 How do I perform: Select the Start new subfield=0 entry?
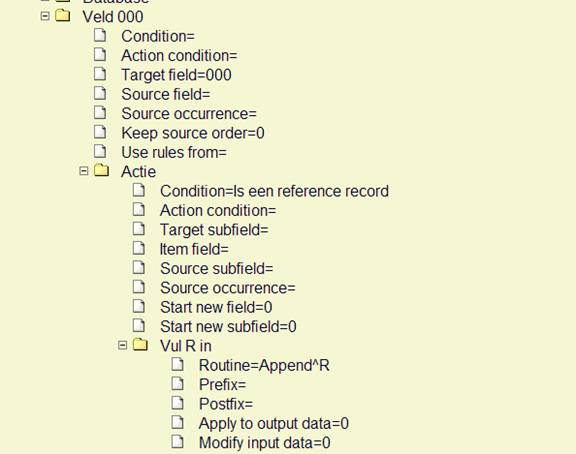coord(228,327)
